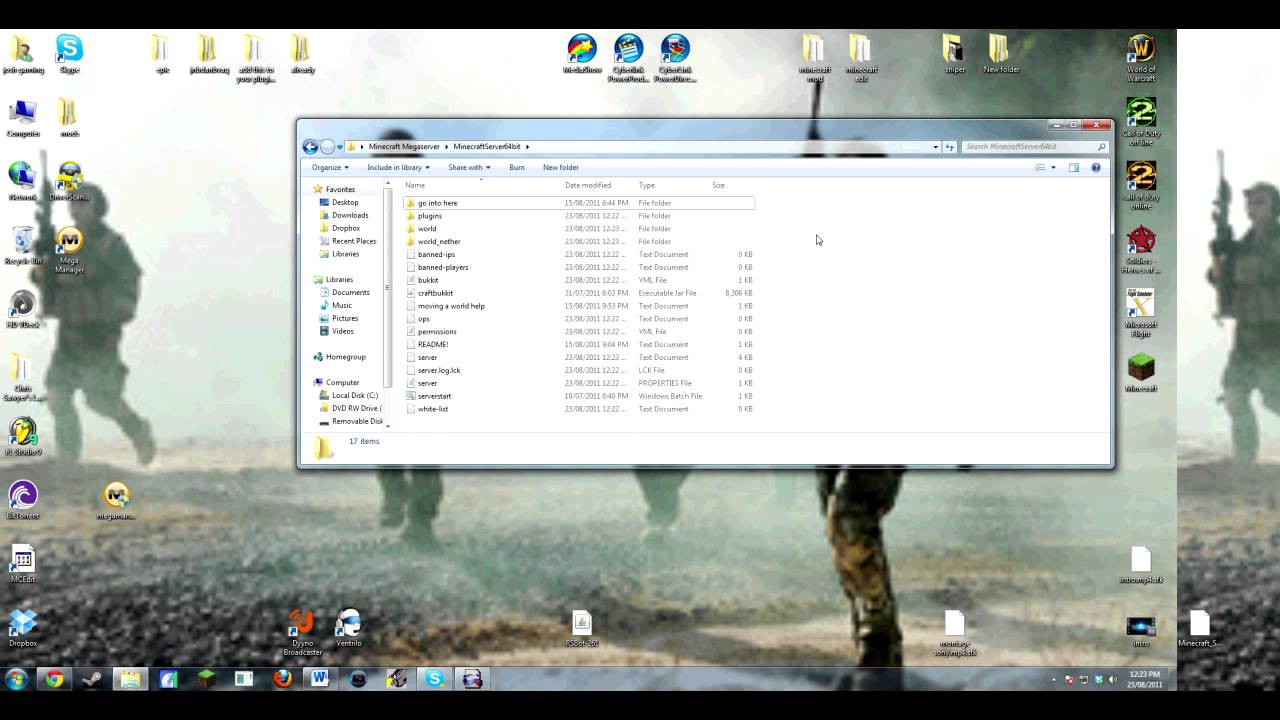The height and width of the screenshot is (720, 1280).
Task: Click the Burn toolbar button
Action: tap(516, 167)
